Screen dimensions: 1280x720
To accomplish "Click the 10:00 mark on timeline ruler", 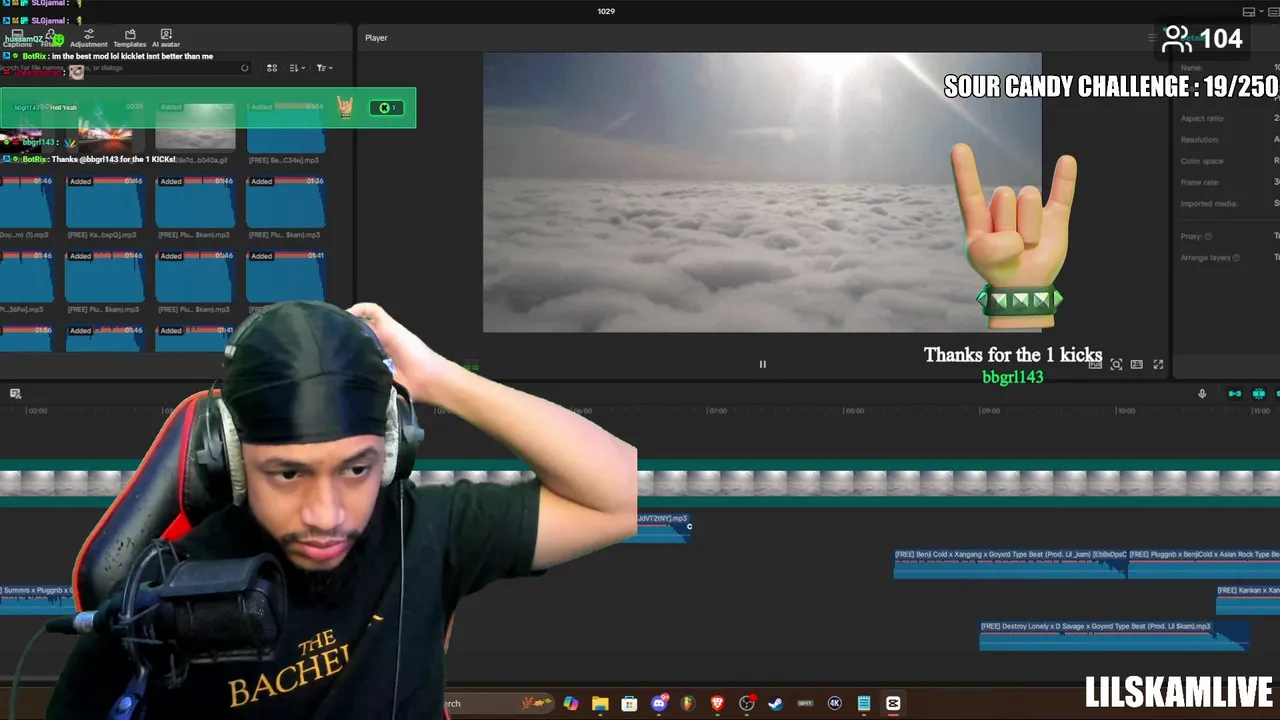I will (x=1126, y=411).
